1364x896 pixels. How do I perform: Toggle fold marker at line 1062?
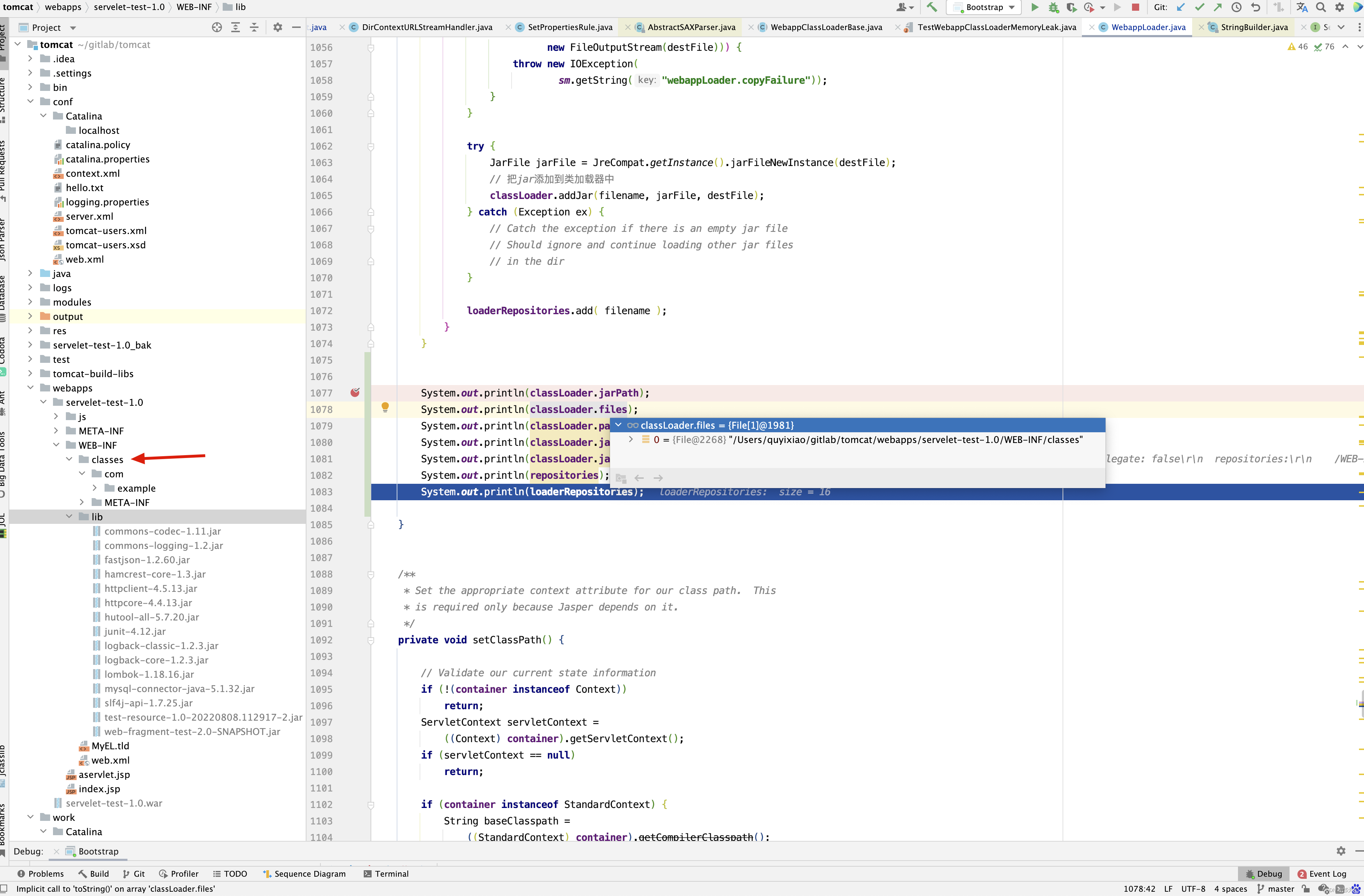pos(371,147)
